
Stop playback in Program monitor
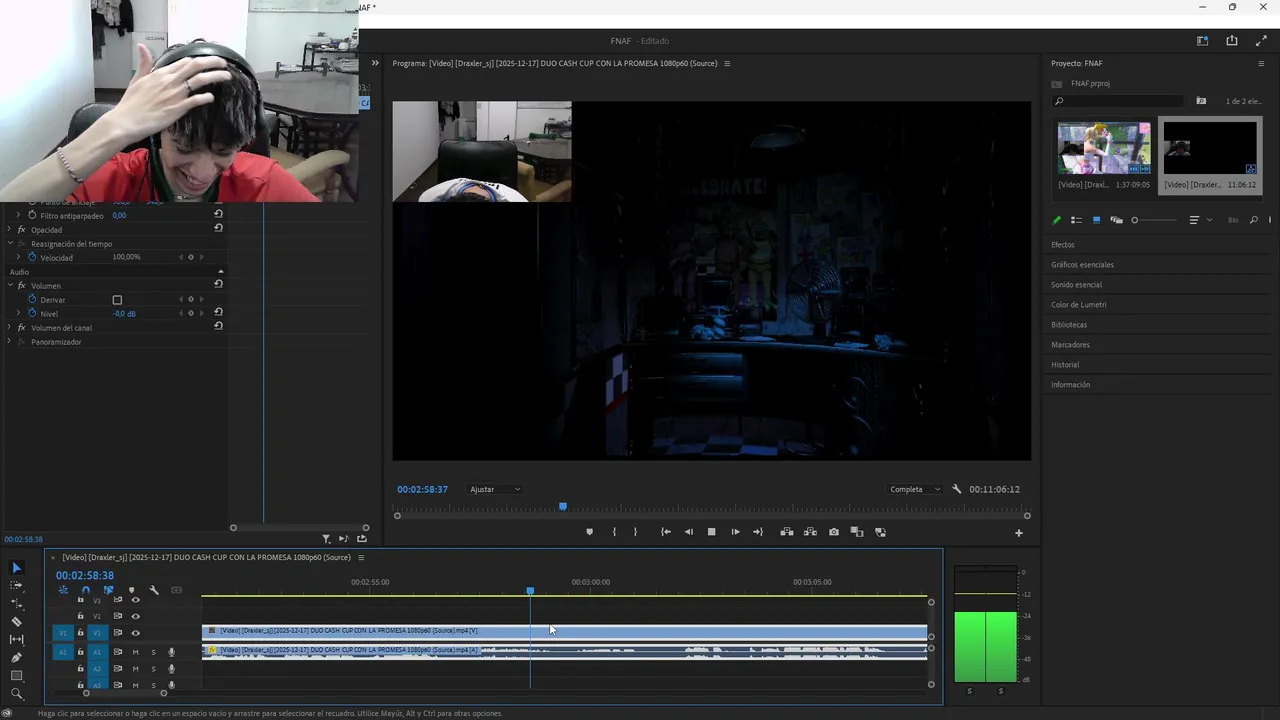point(711,532)
